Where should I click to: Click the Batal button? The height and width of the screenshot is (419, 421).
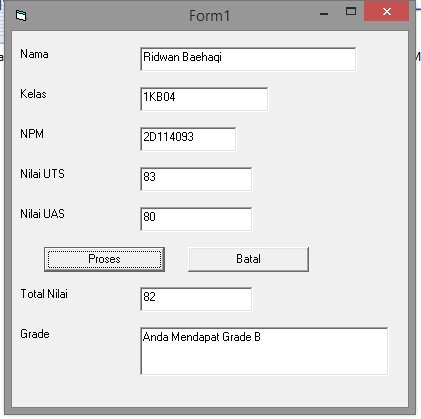click(x=248, y=259)
